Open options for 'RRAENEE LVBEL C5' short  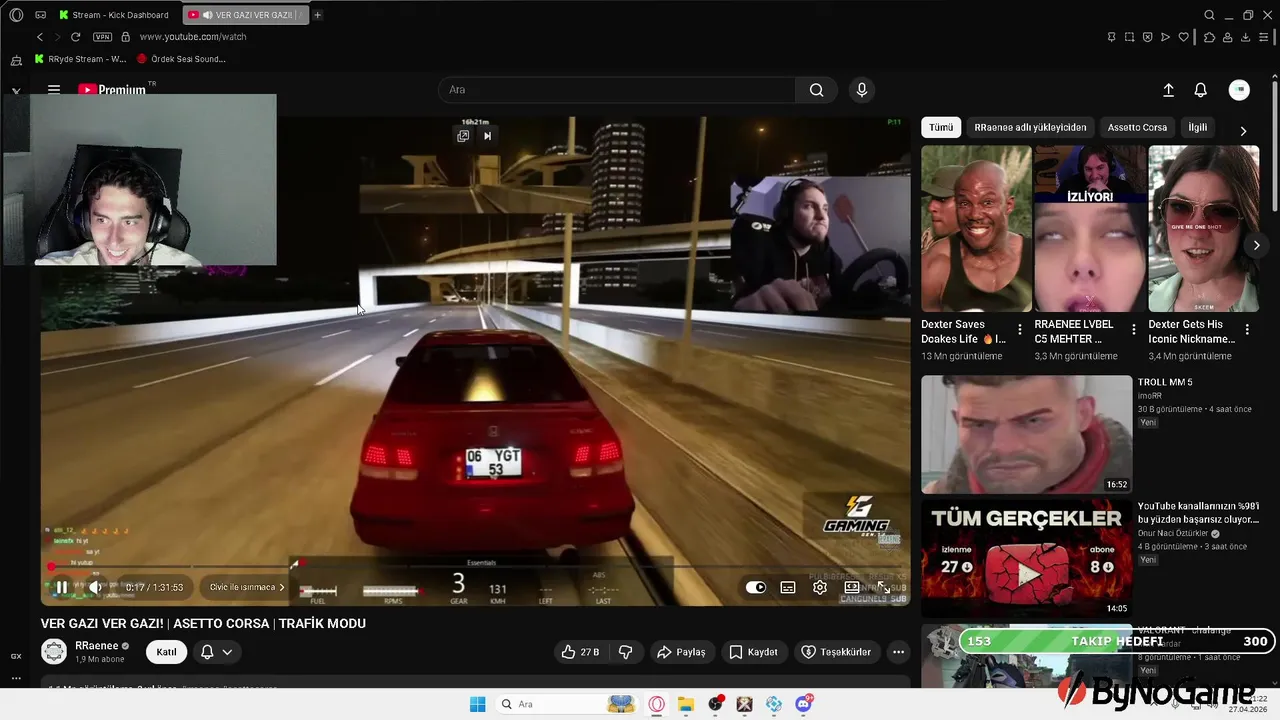pos(1134,330)
